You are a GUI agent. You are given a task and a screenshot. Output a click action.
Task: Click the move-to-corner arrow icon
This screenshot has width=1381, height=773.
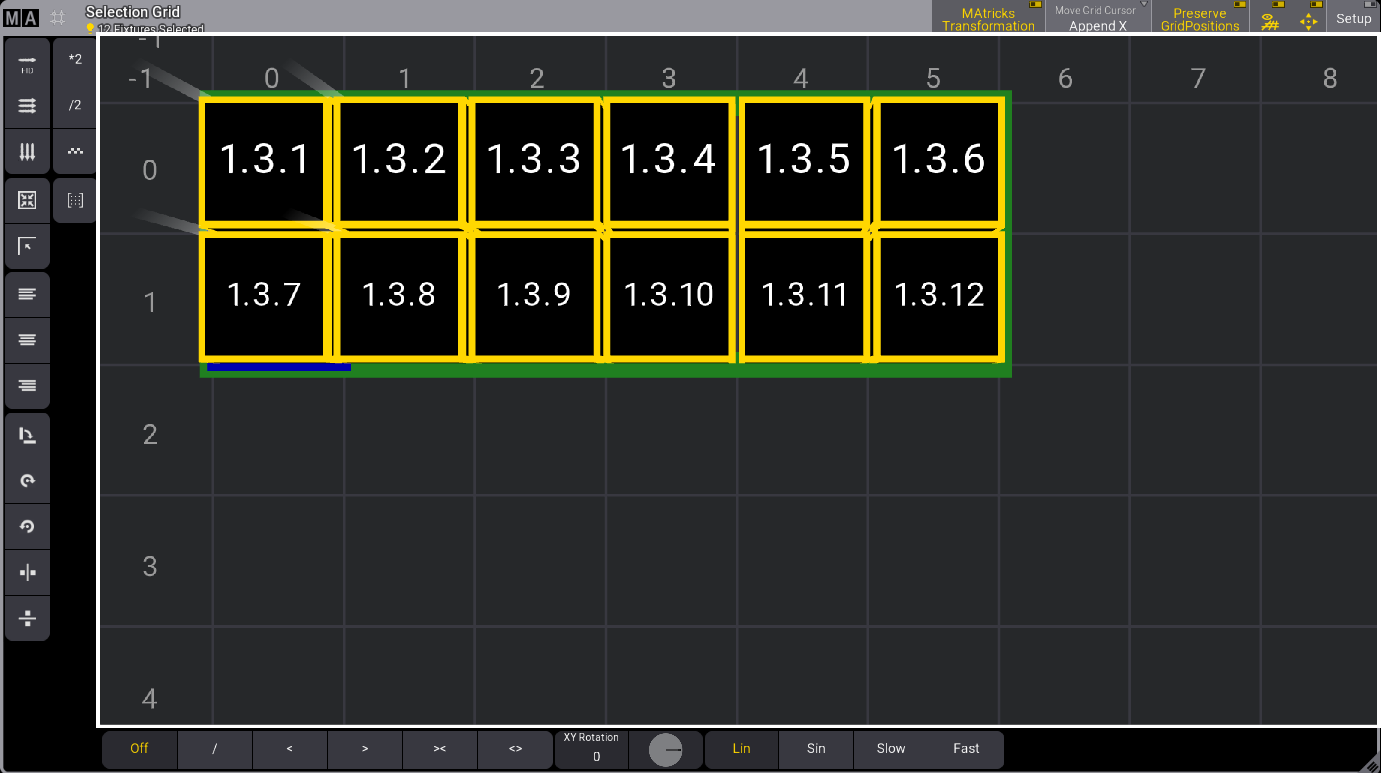click(27, 246)
